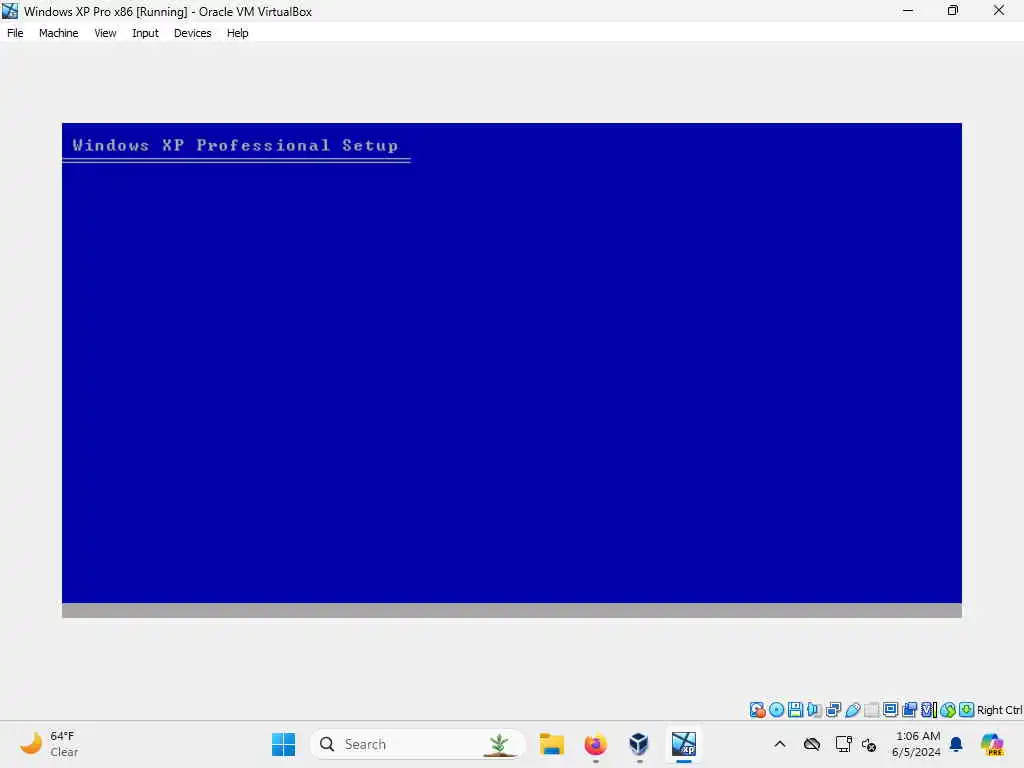Click inside the Windows XP Setup screen
1024x768 pixels.
click(x=512, y=370)
